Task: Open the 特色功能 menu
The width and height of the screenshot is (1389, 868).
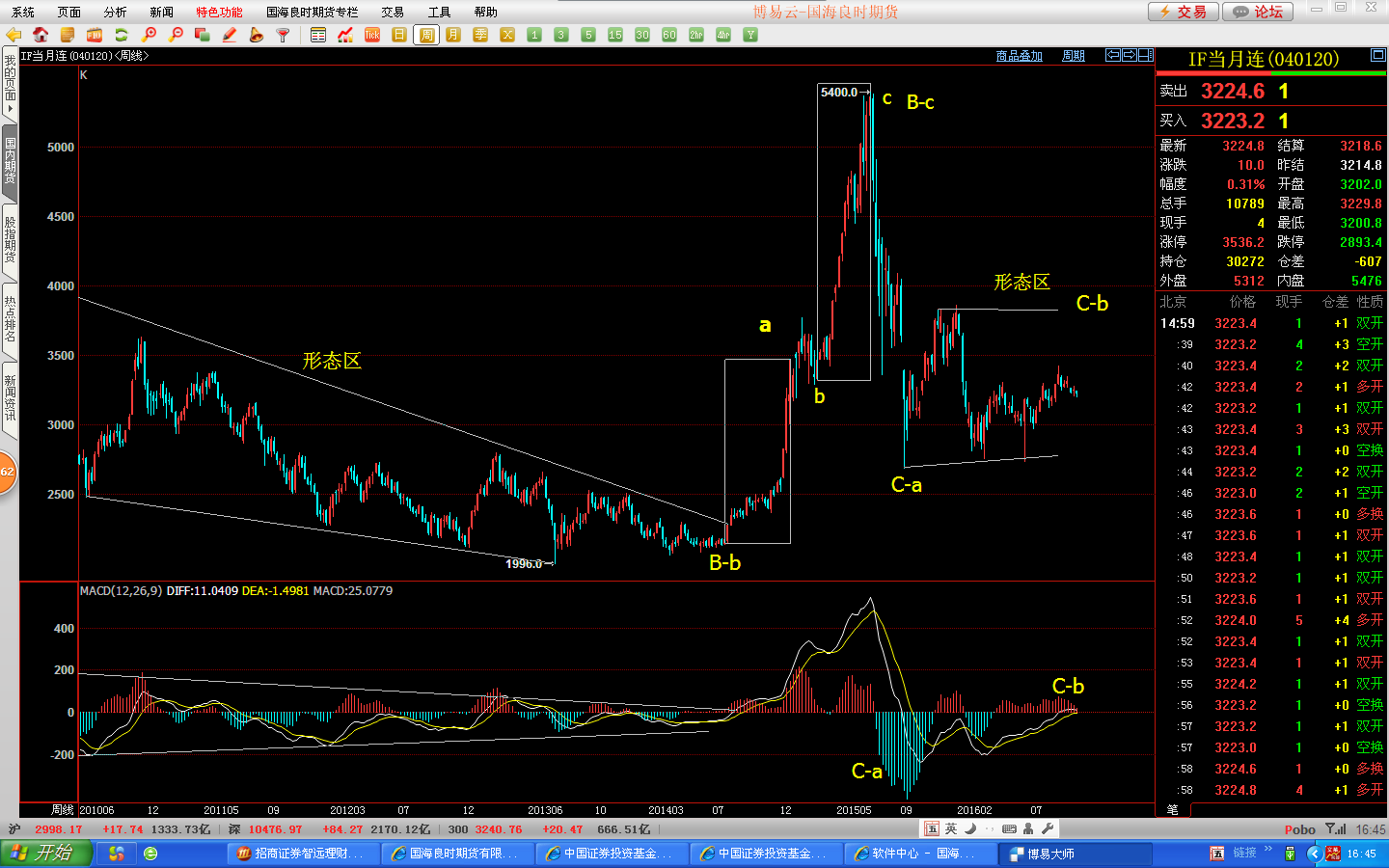Action: click(x=220, y=12)
